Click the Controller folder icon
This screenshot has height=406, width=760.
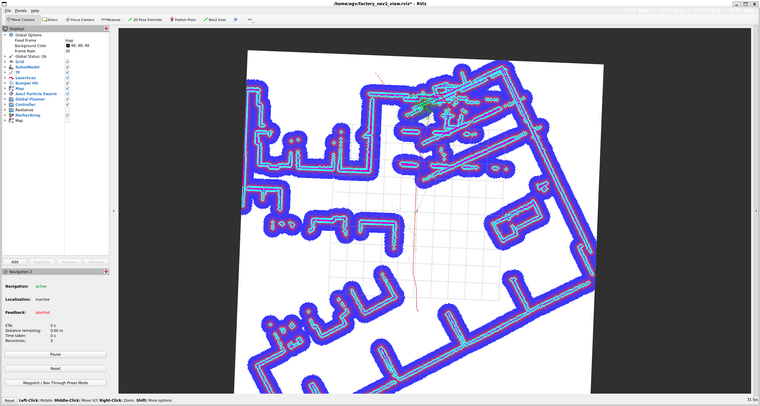coord(11,105)
